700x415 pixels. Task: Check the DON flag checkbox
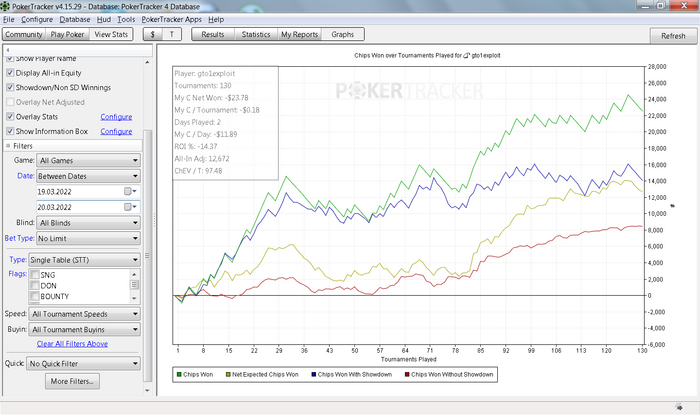35,286
